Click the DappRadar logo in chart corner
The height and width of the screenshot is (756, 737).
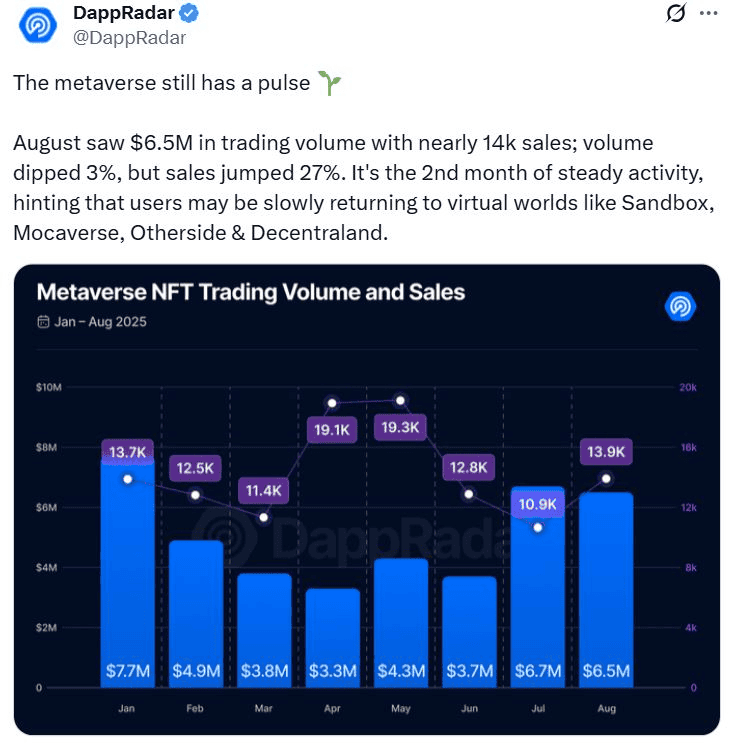[x=680, y=306]
